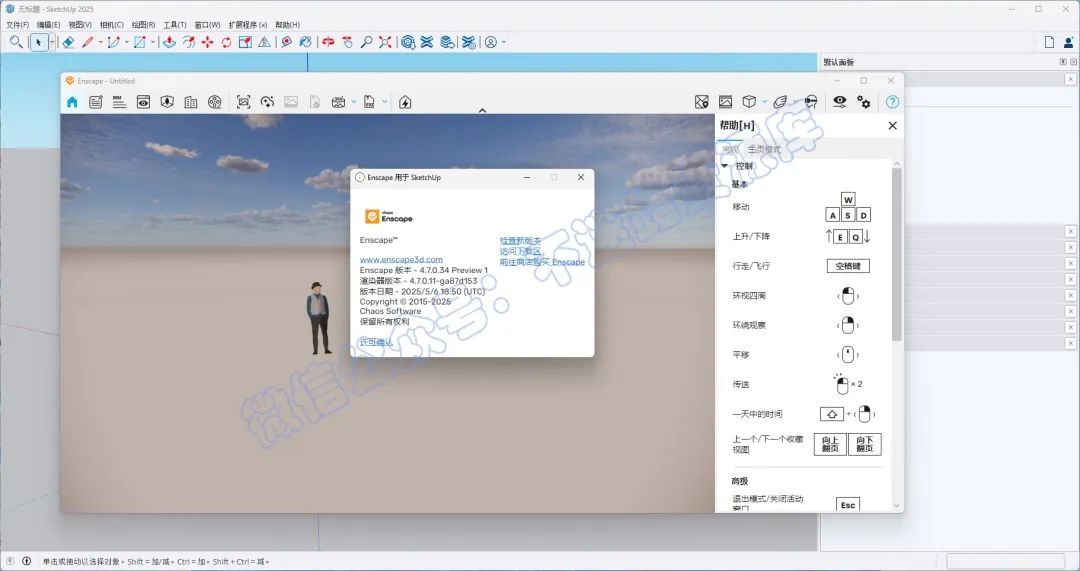1080x571 pixels.
Task: Click the Enscape screenshot capture icon
Action: pos(243,102)
